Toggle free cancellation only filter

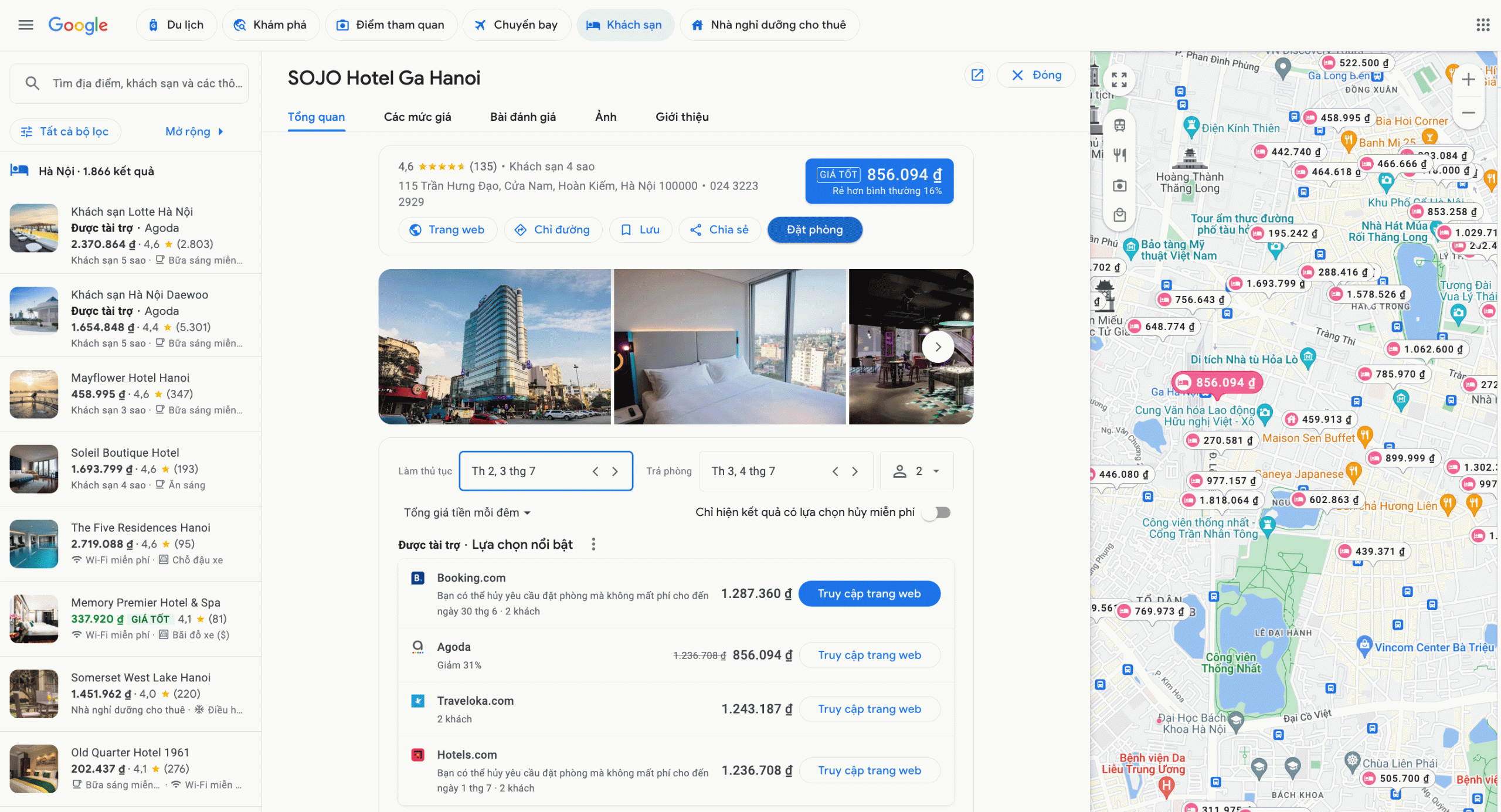[x=936, y=513]
